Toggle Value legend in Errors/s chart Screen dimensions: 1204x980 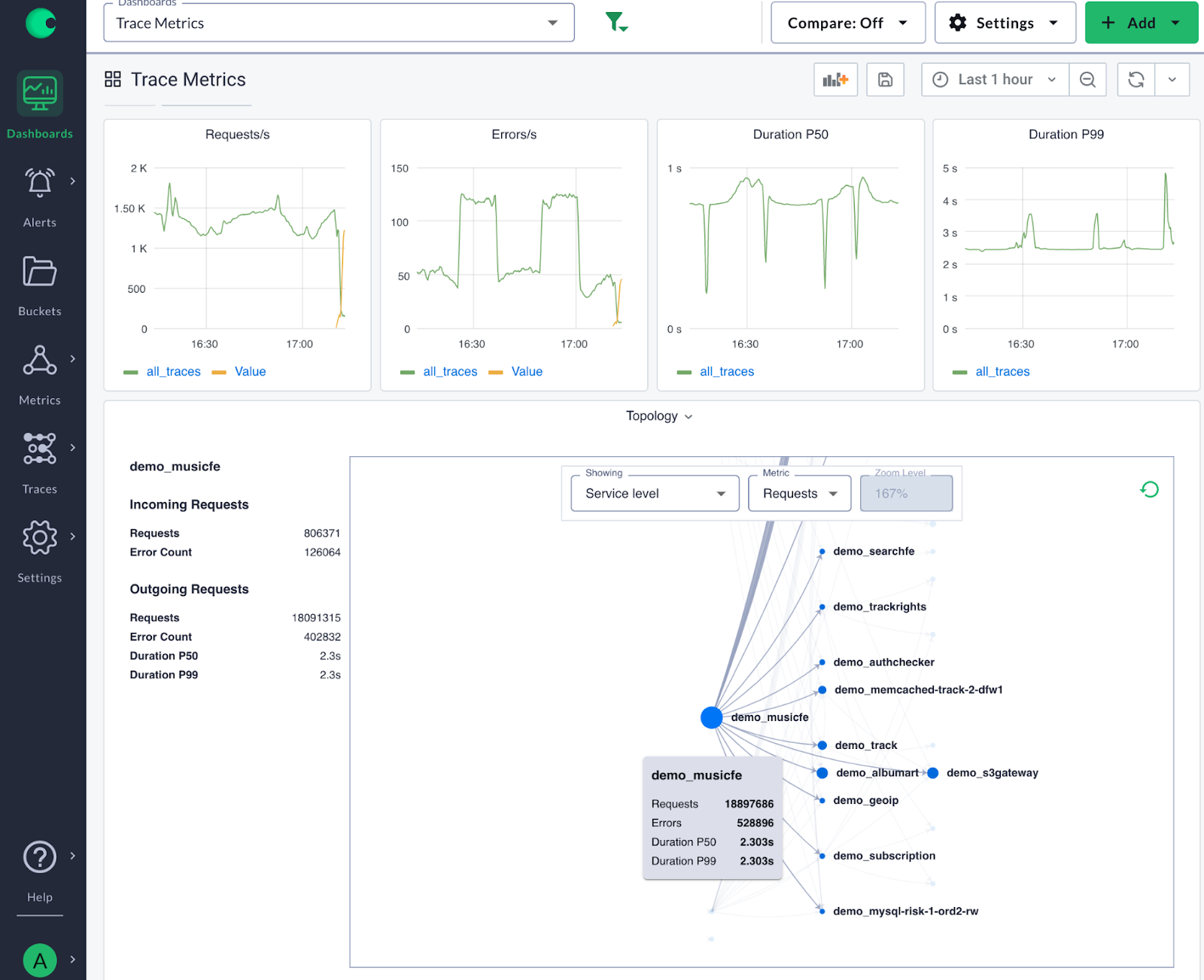click(x=516, y=372)
